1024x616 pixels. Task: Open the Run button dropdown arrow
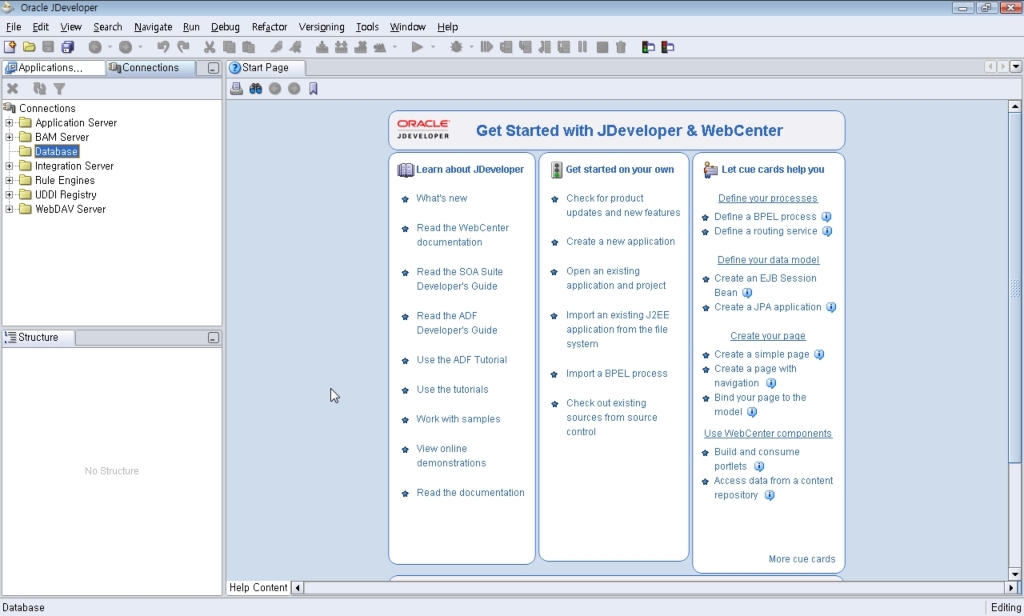(x=433, y=47)
